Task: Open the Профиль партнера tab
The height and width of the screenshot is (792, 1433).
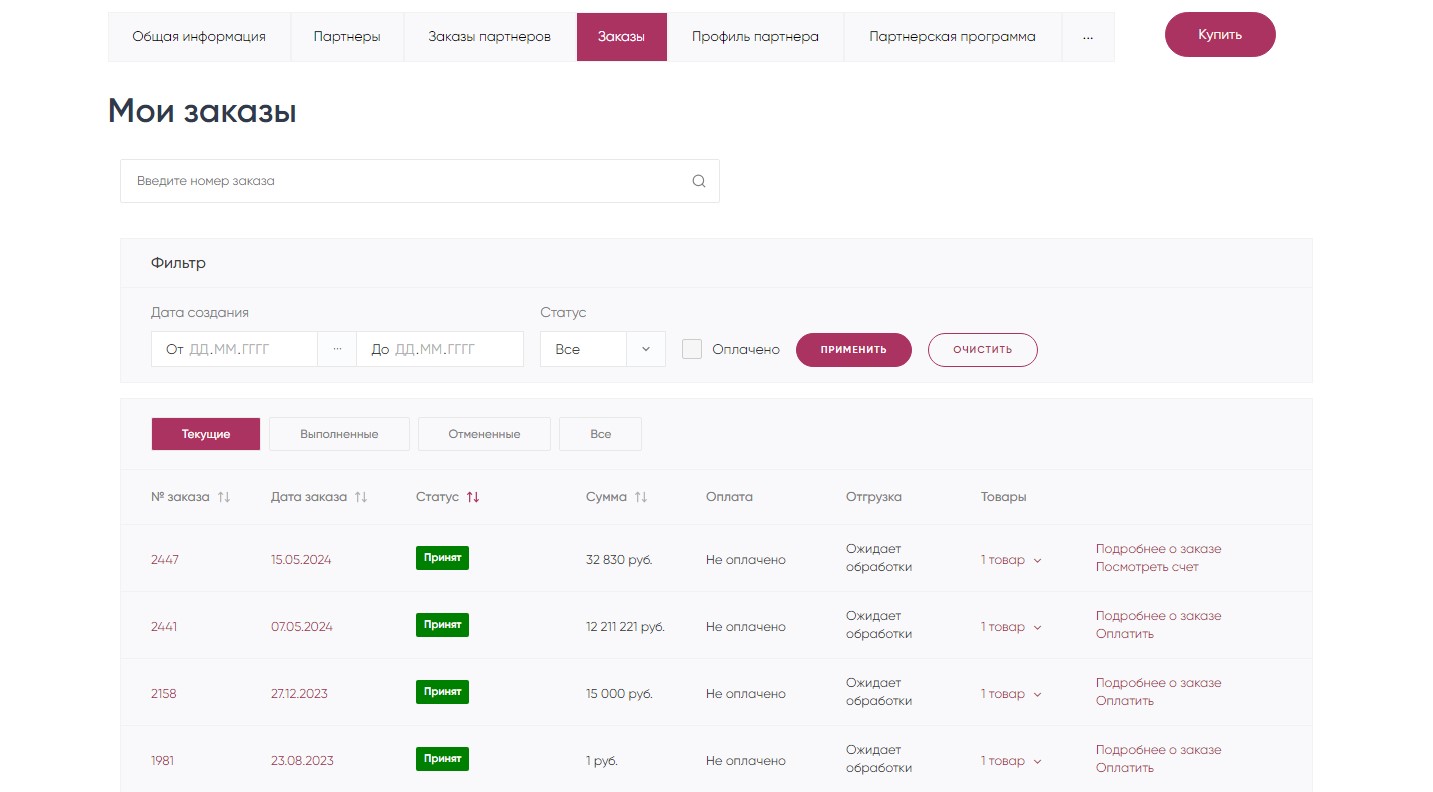Action: pyautogui.click(x=756, y=37)
